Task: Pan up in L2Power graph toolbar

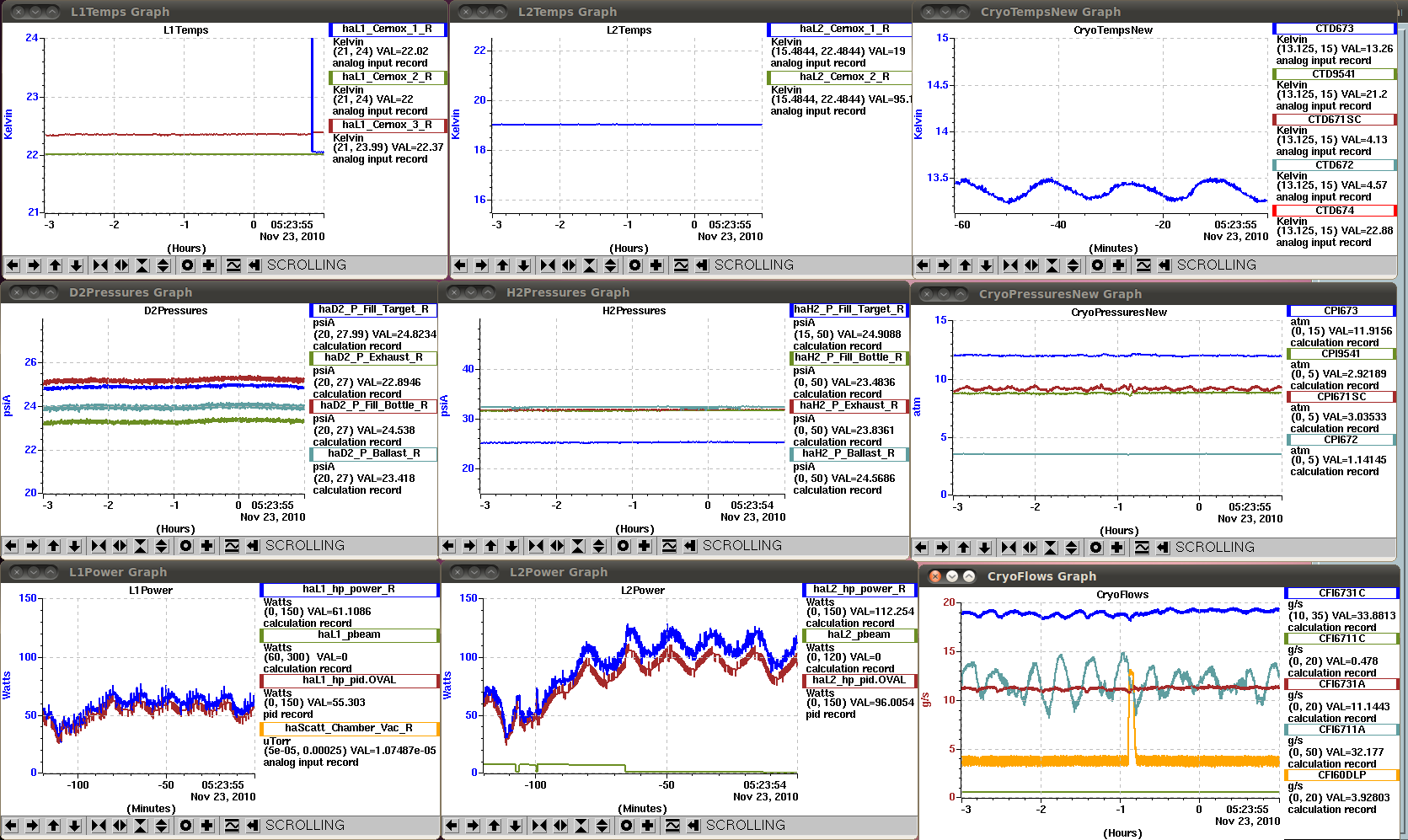Action: click(x=494, y=826)
